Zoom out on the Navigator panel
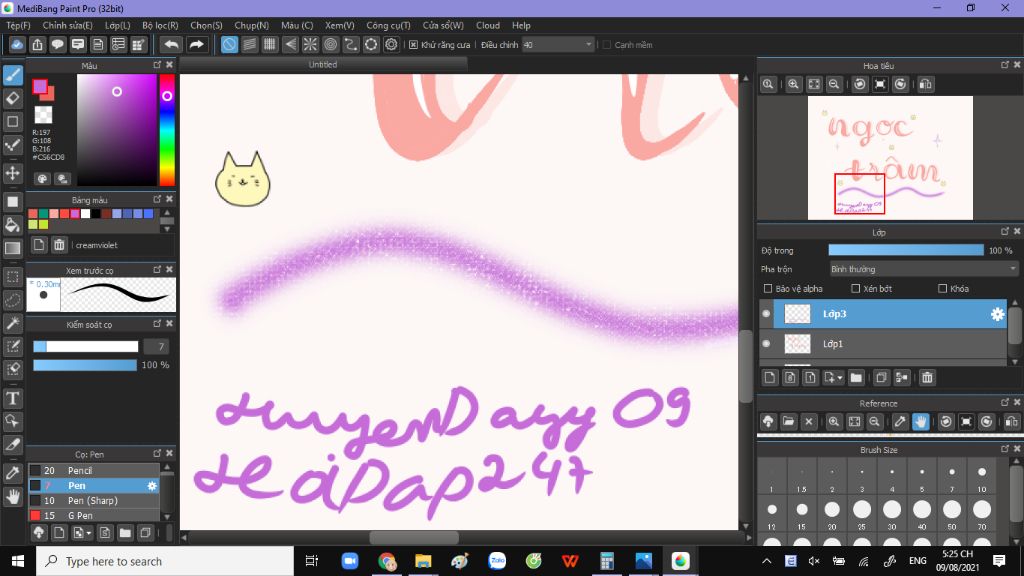1024x576 pixels. (x=834, y=84)
